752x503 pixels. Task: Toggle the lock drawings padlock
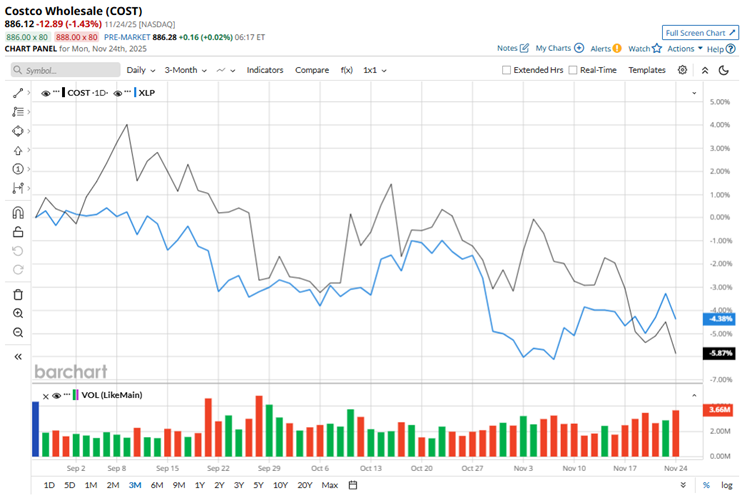[18, 232]
